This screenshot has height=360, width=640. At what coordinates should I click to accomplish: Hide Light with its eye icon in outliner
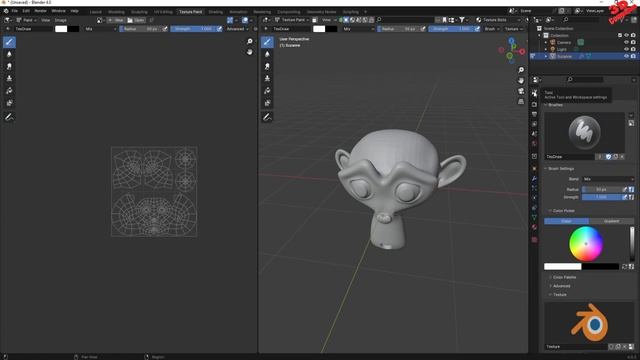click(x=627, y=49)
